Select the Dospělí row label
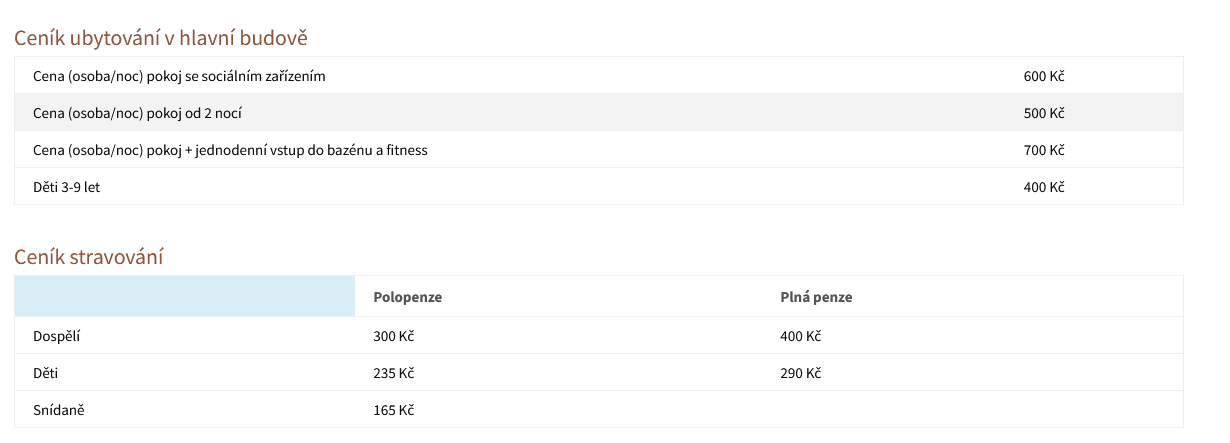This screenshot has width=1230, height=443. pos(56,336)
